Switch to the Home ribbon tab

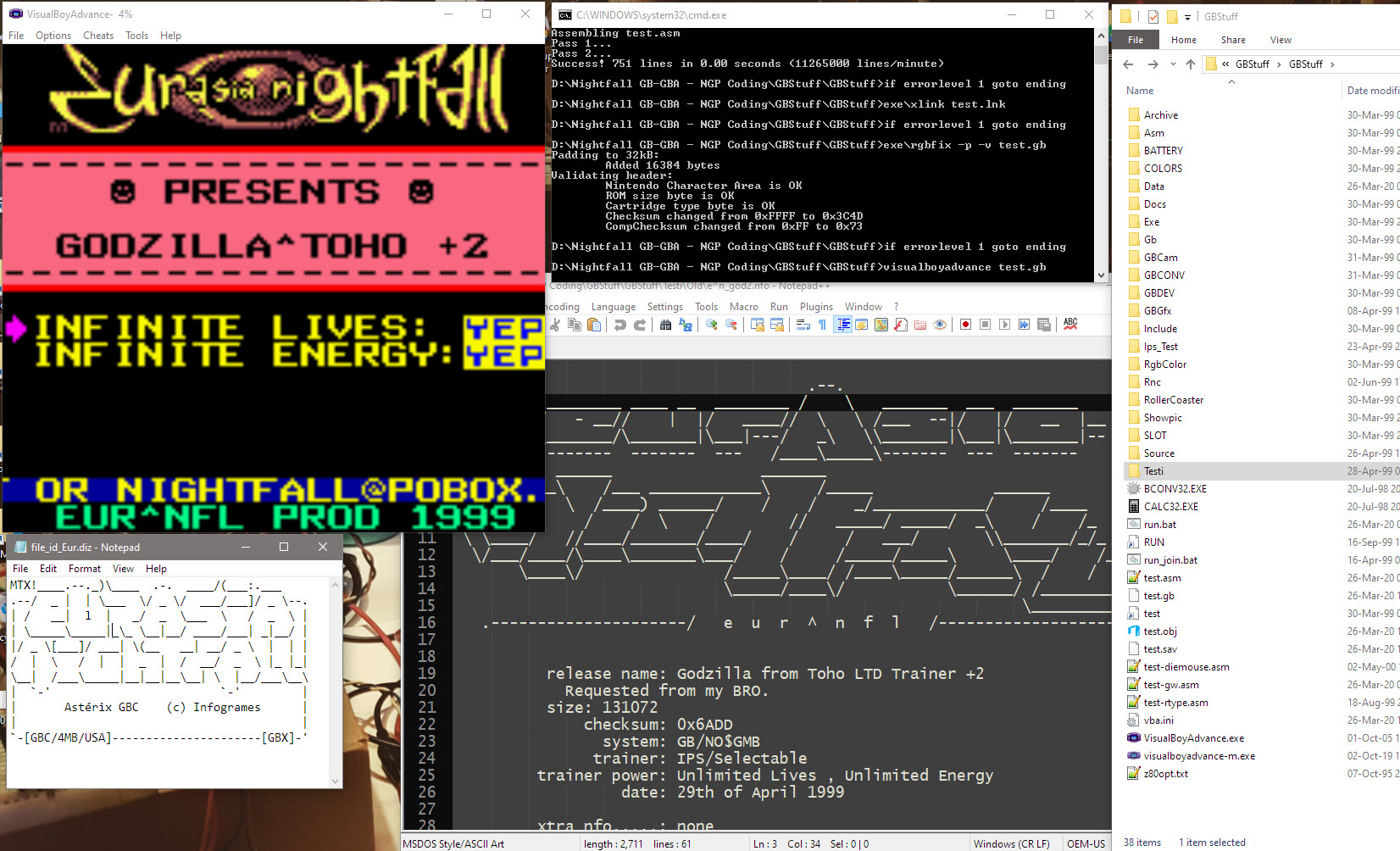(1184, 40)
